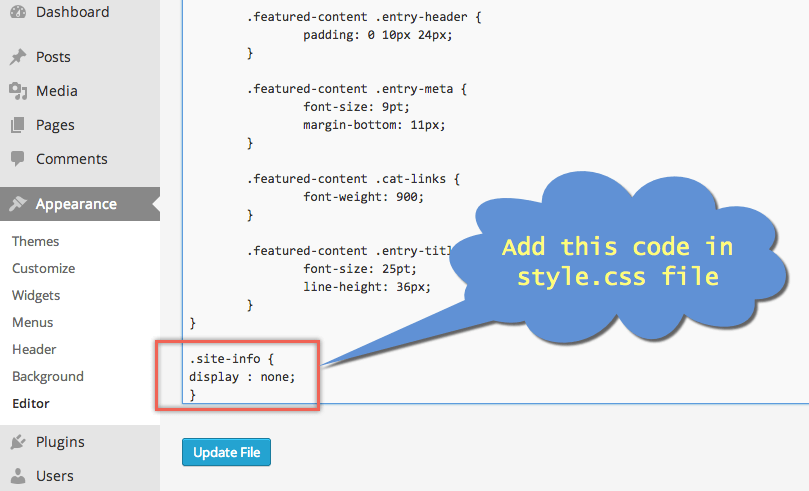Click the 'font-weight: 900;' line

(363, 197)
